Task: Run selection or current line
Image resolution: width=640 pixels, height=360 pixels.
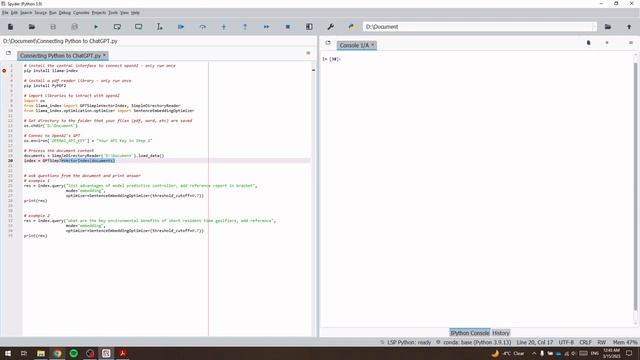Action: tap(160, 27)
